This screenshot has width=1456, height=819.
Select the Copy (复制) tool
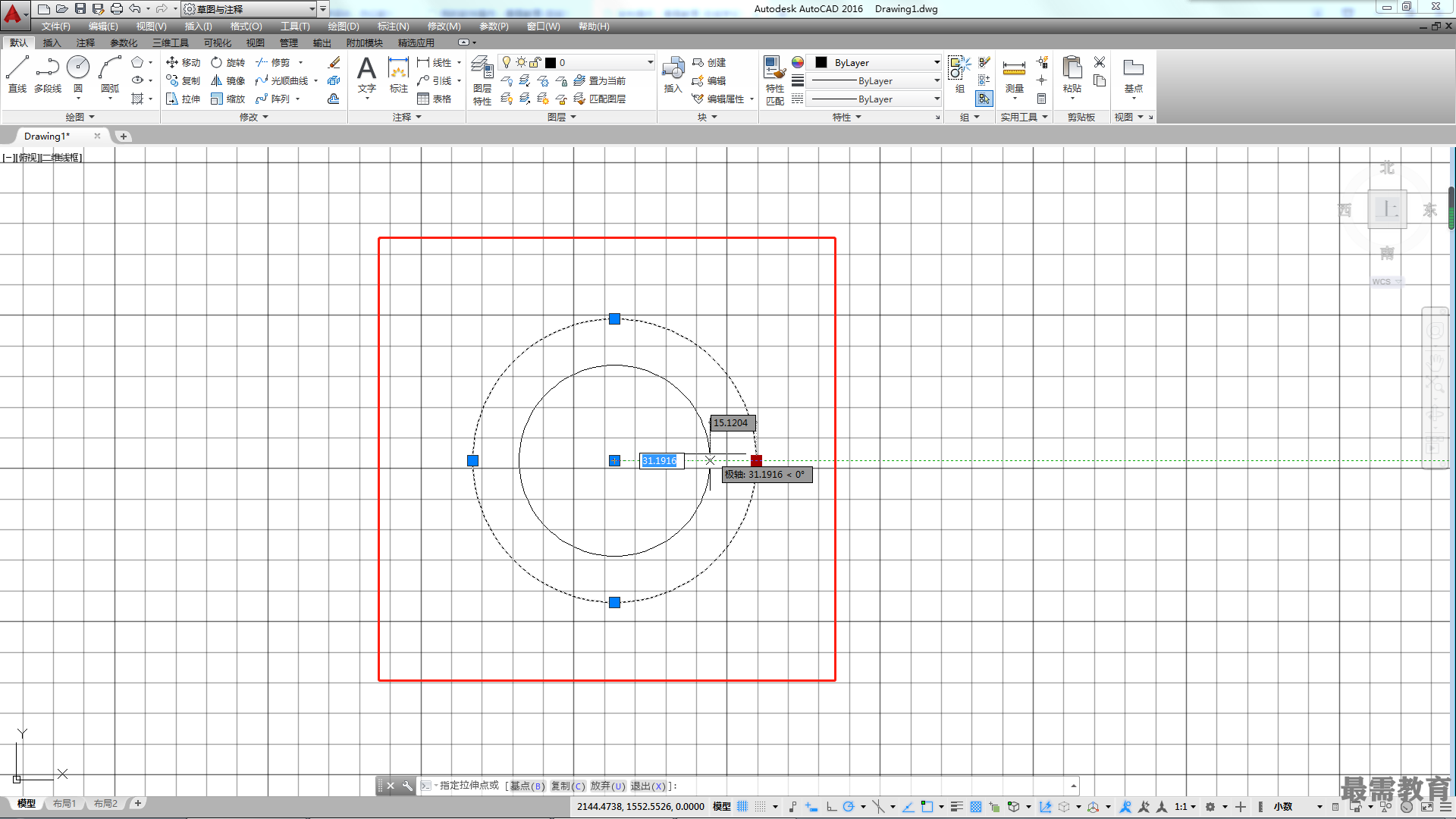coord(183,80)
